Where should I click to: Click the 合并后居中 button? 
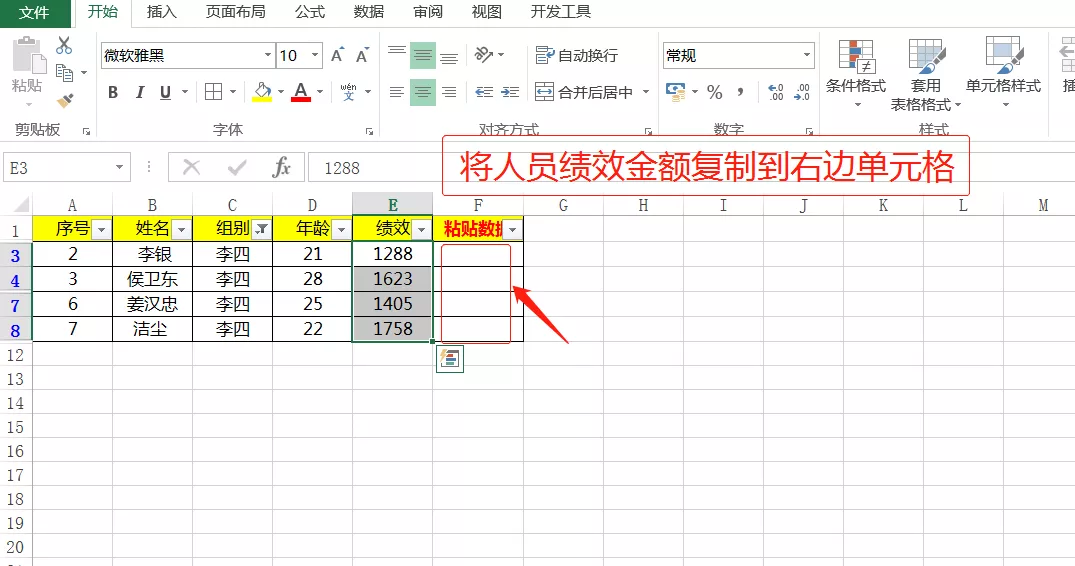[583, 92]
